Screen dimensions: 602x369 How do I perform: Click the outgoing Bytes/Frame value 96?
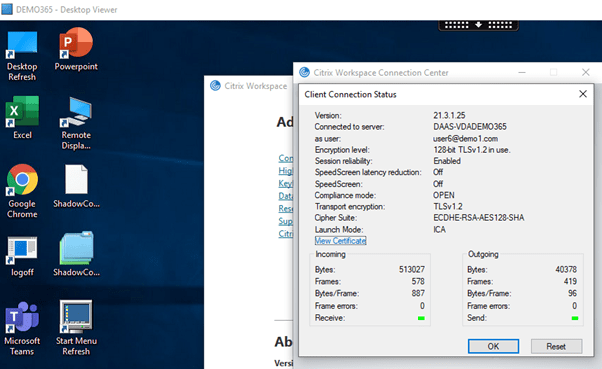[572, 293]
